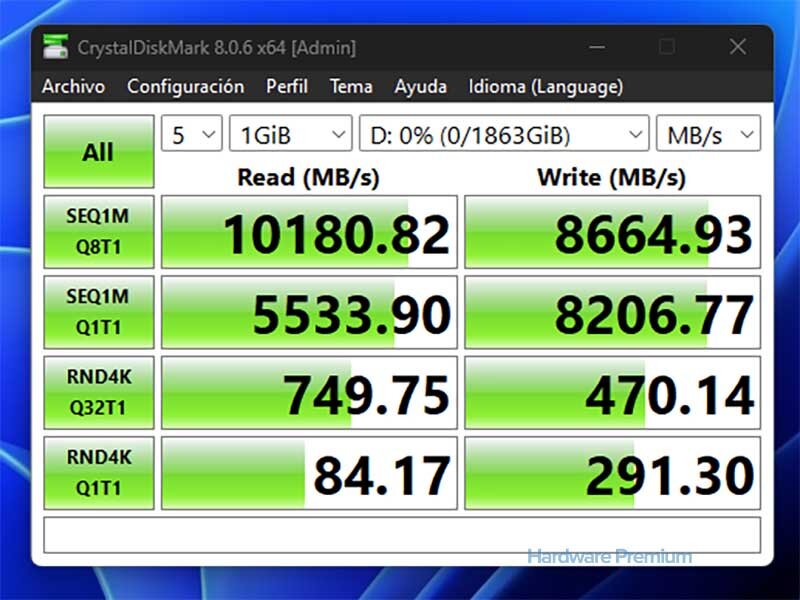Open the Tema menu
The image size is (800, 600).
351,86
